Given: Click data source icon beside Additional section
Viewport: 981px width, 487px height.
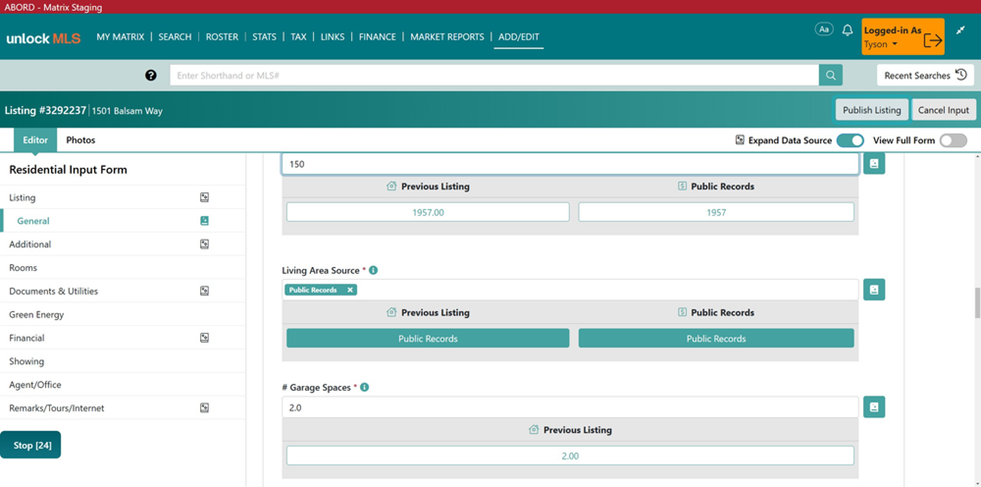Looking at the screenshot, I should point(204,244).
